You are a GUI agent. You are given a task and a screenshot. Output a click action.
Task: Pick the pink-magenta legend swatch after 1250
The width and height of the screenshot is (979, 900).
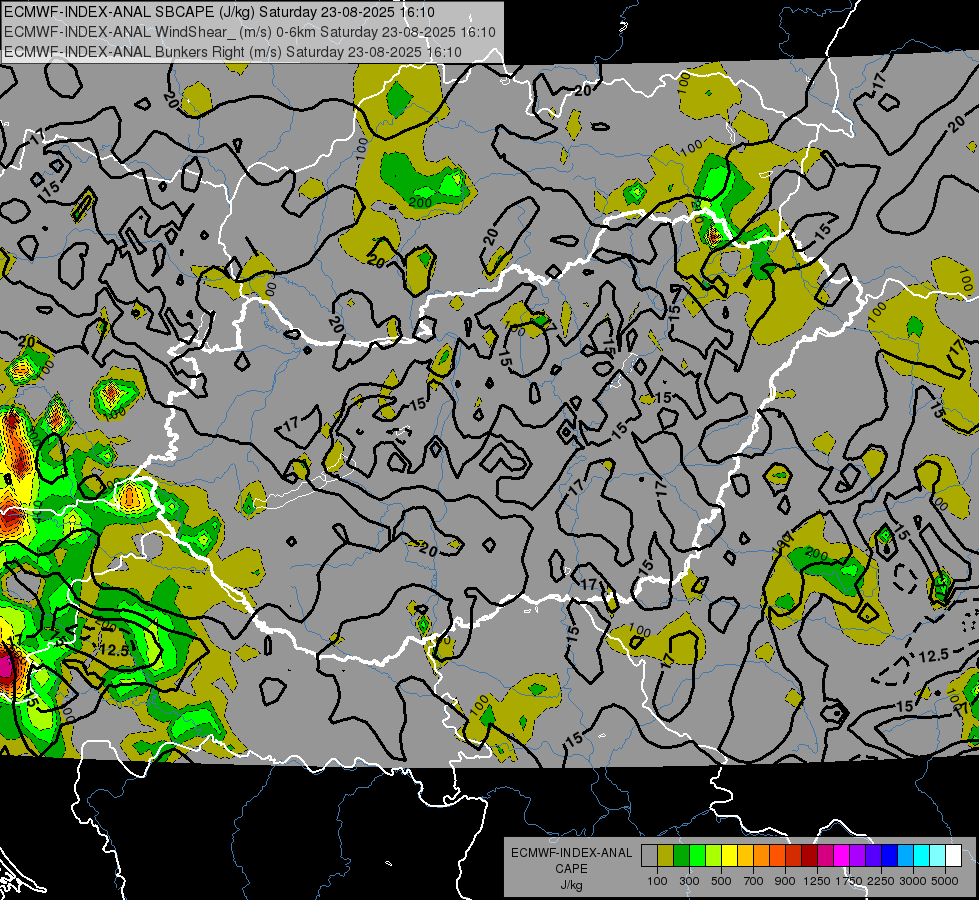[x=825, y=856]
